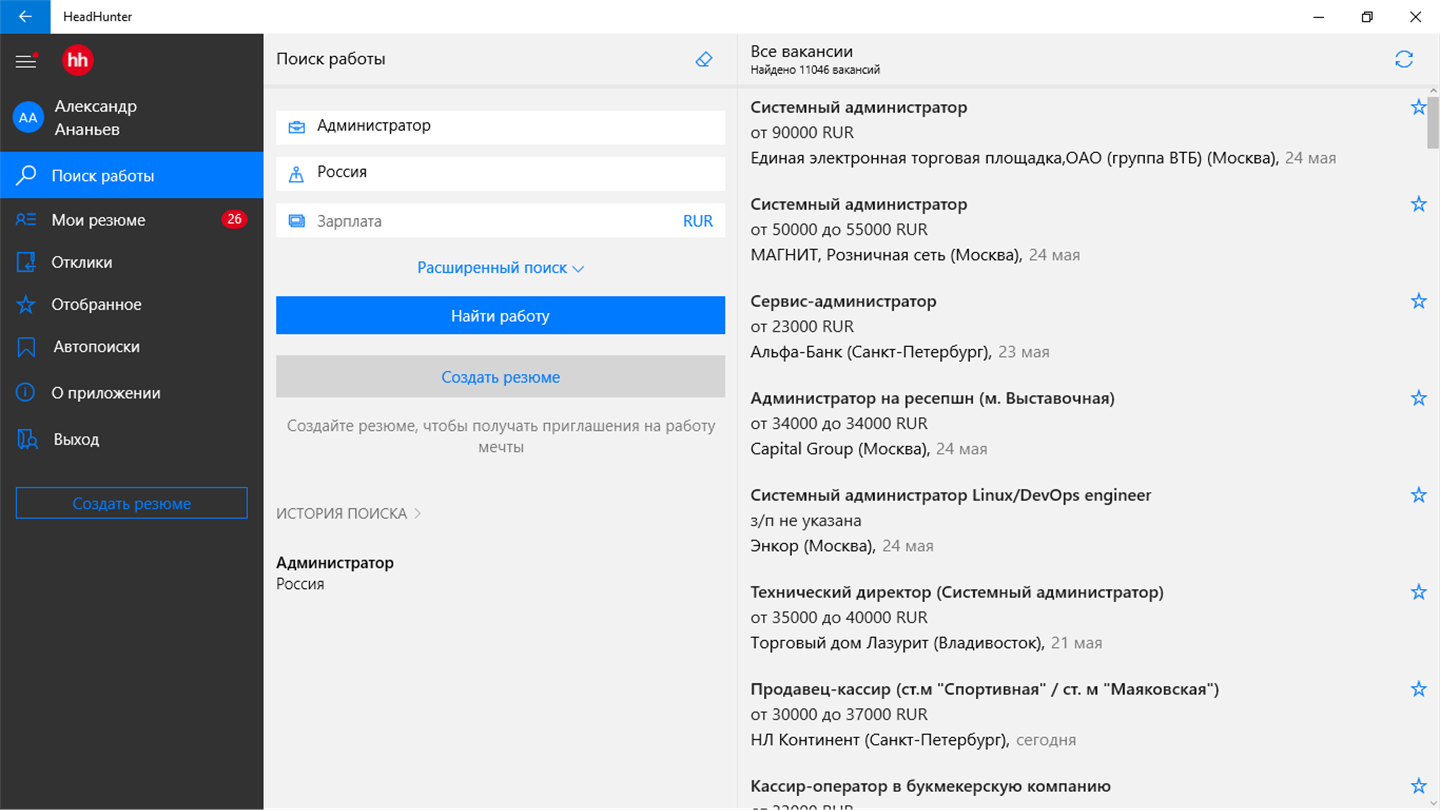The height and width of the screenshot is (810, 1440).
Task: Click the AA user avatar
Action: [x=28, y=118]
